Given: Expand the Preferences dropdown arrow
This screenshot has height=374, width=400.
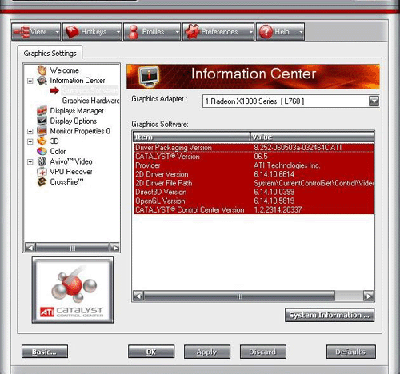Looking at the screenshot, I should click(x=251, y=32).
